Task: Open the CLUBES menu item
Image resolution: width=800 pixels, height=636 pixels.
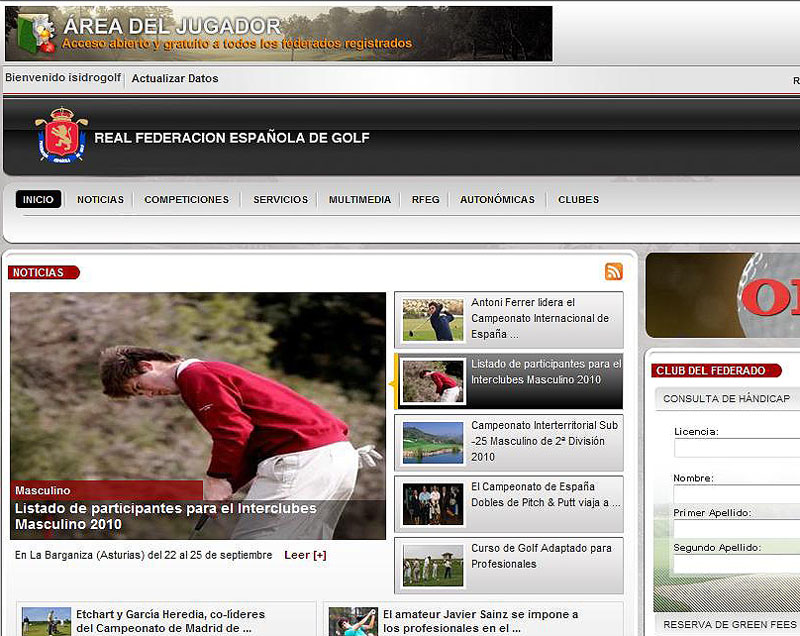Action: point(579,199)
